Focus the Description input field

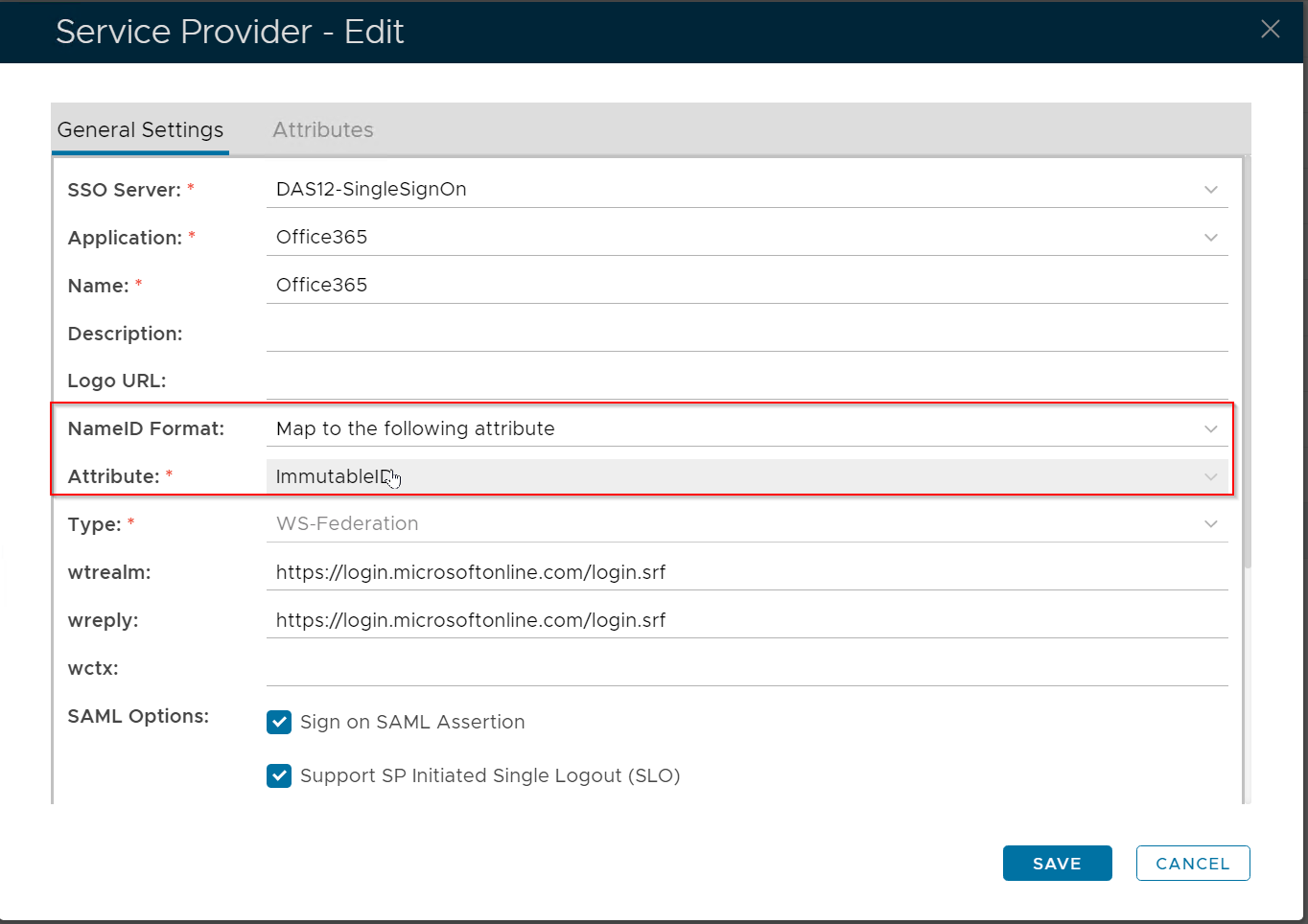pyautogui.click(x=746, y=334)
